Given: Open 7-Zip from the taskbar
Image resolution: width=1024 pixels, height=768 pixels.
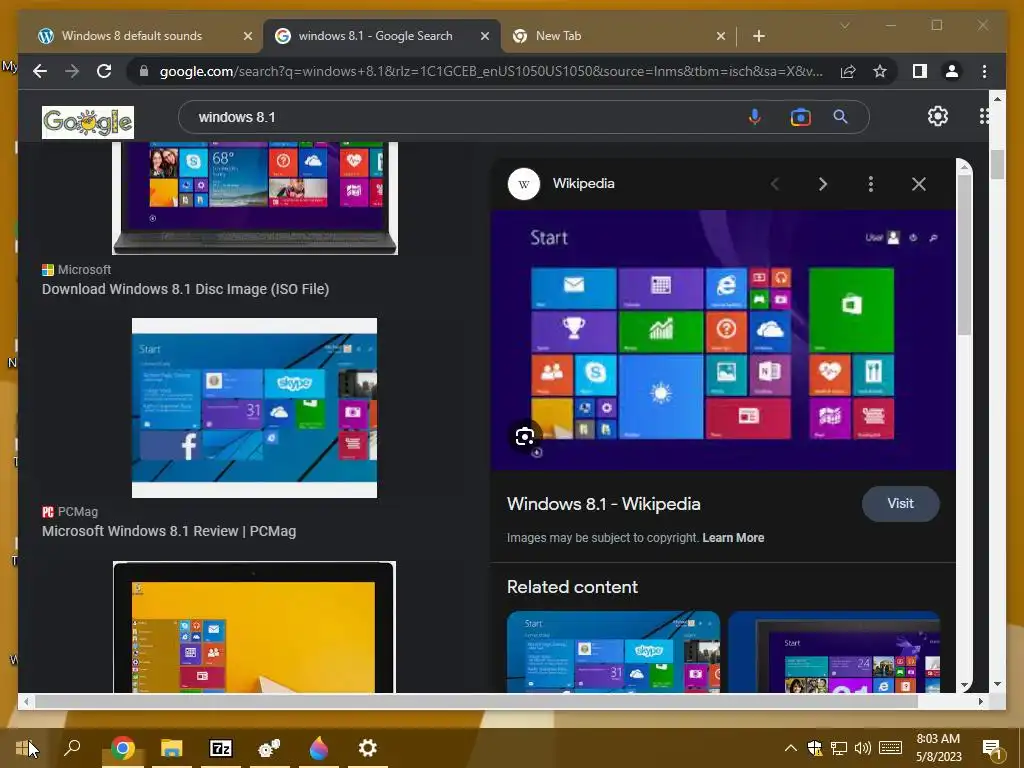Looking at the screenshot, I should pos(221,748).
